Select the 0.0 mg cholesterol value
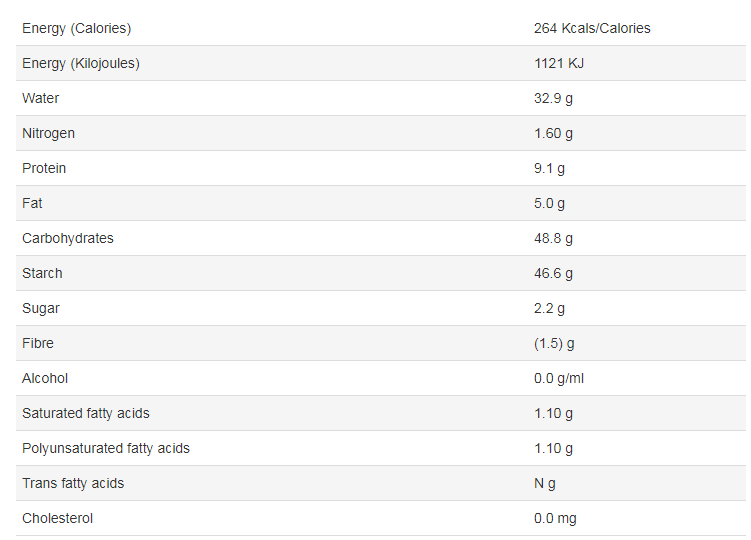 555,518
